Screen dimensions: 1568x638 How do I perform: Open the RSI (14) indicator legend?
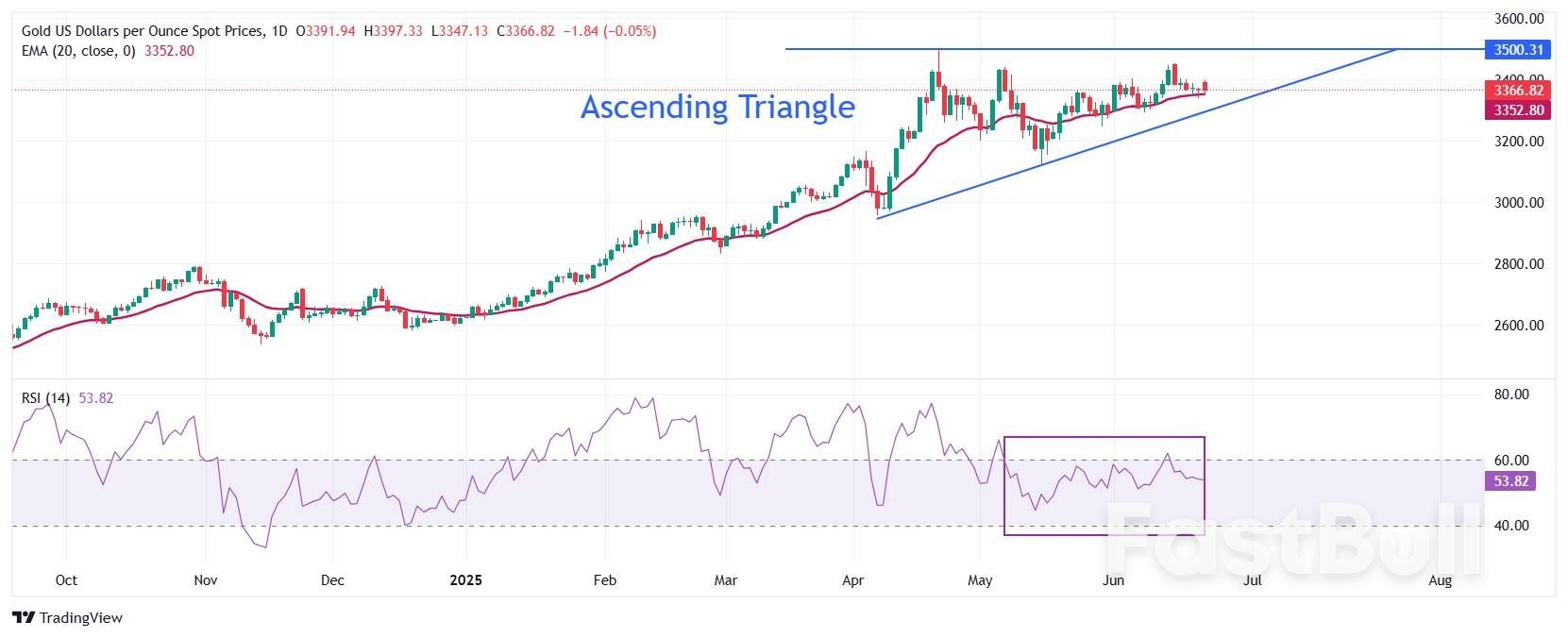[x=45, y=398]
